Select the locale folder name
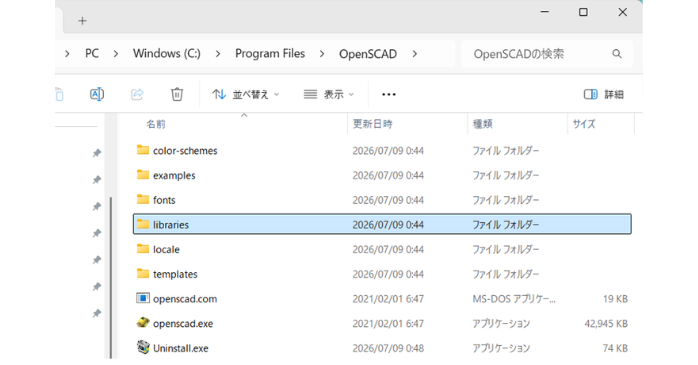 tap(166, 249)
